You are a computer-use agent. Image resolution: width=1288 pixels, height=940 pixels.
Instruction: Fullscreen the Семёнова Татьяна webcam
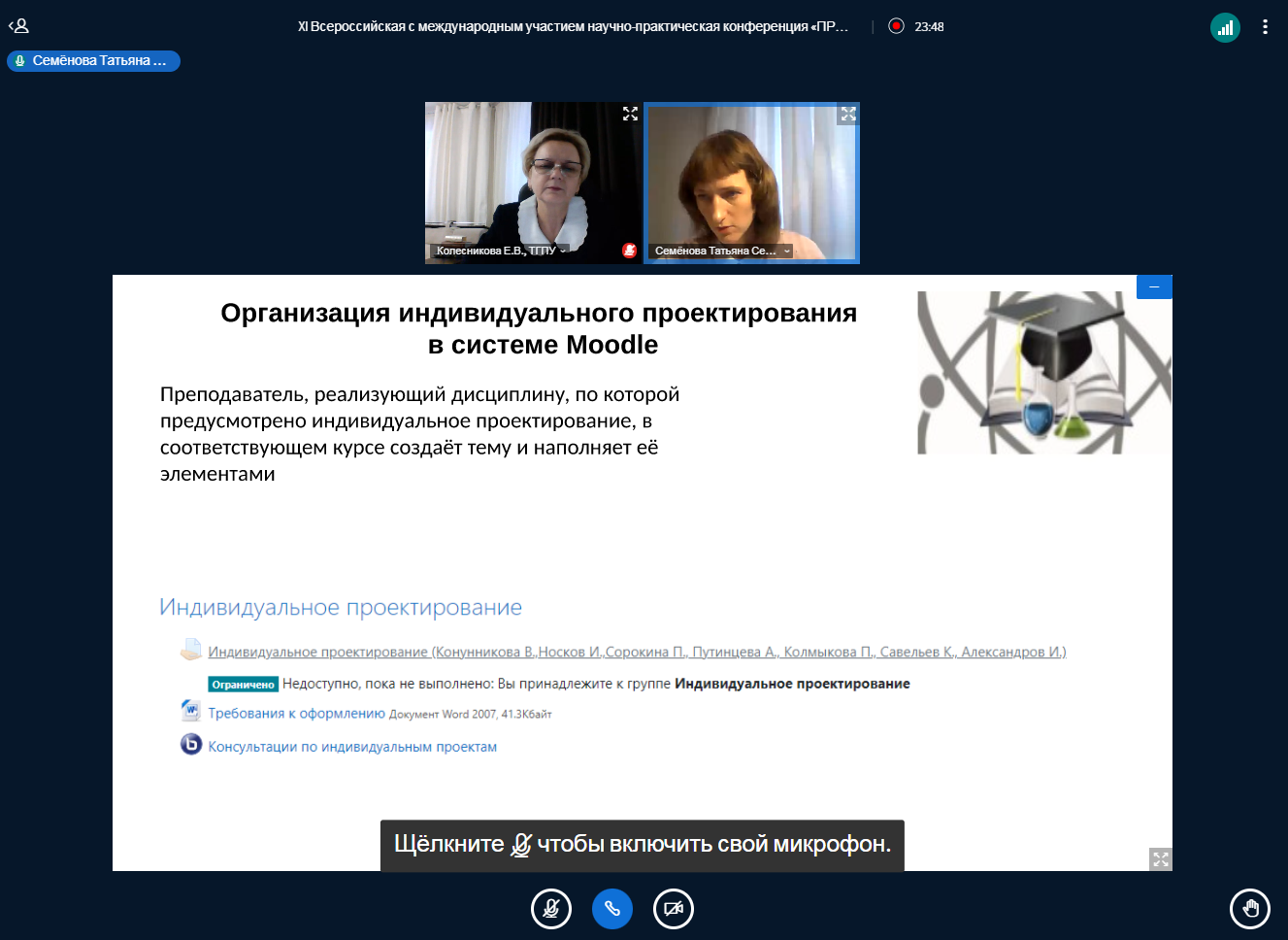pyautogui.click(x=848, y=114)
